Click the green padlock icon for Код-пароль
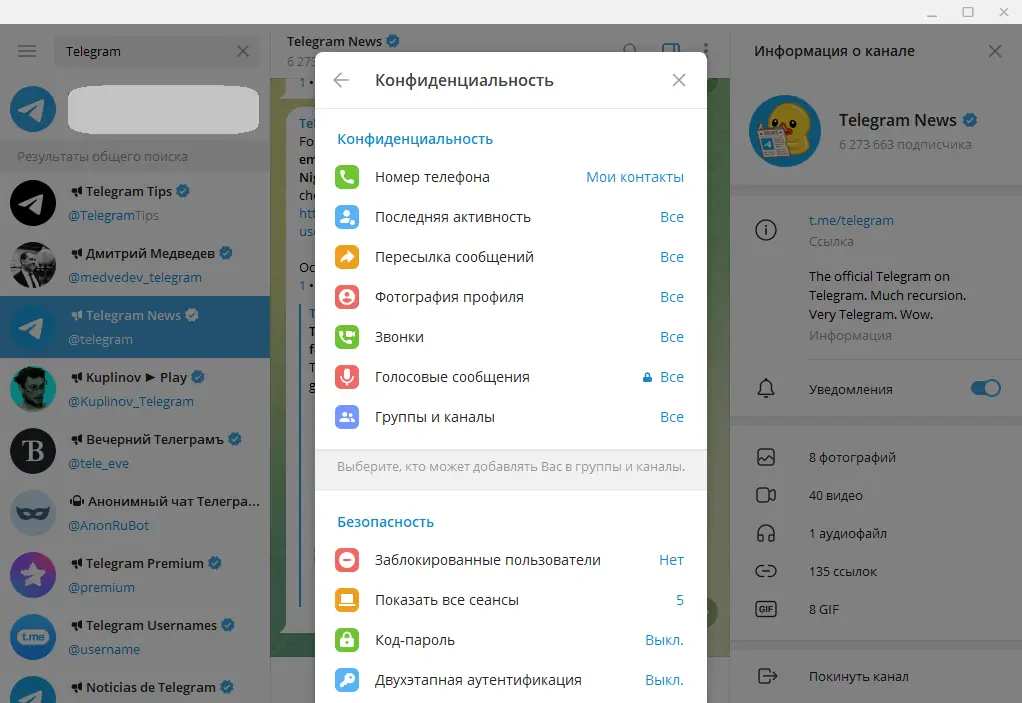 point(347,640)
